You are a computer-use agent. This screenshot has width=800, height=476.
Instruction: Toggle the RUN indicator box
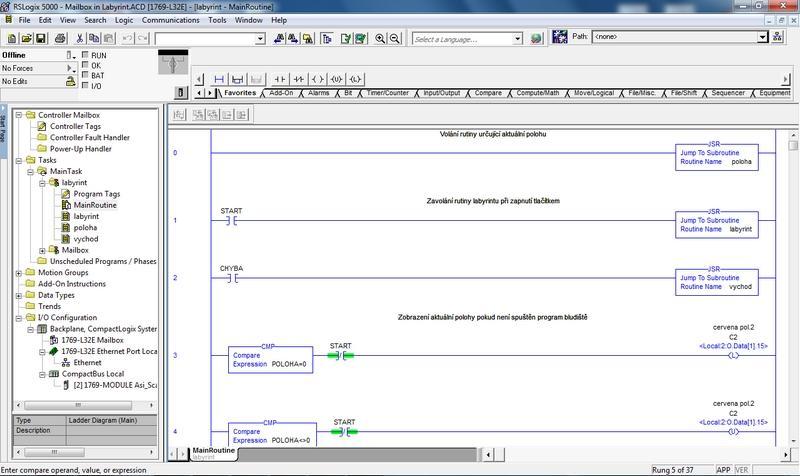[x=85, y=55]
